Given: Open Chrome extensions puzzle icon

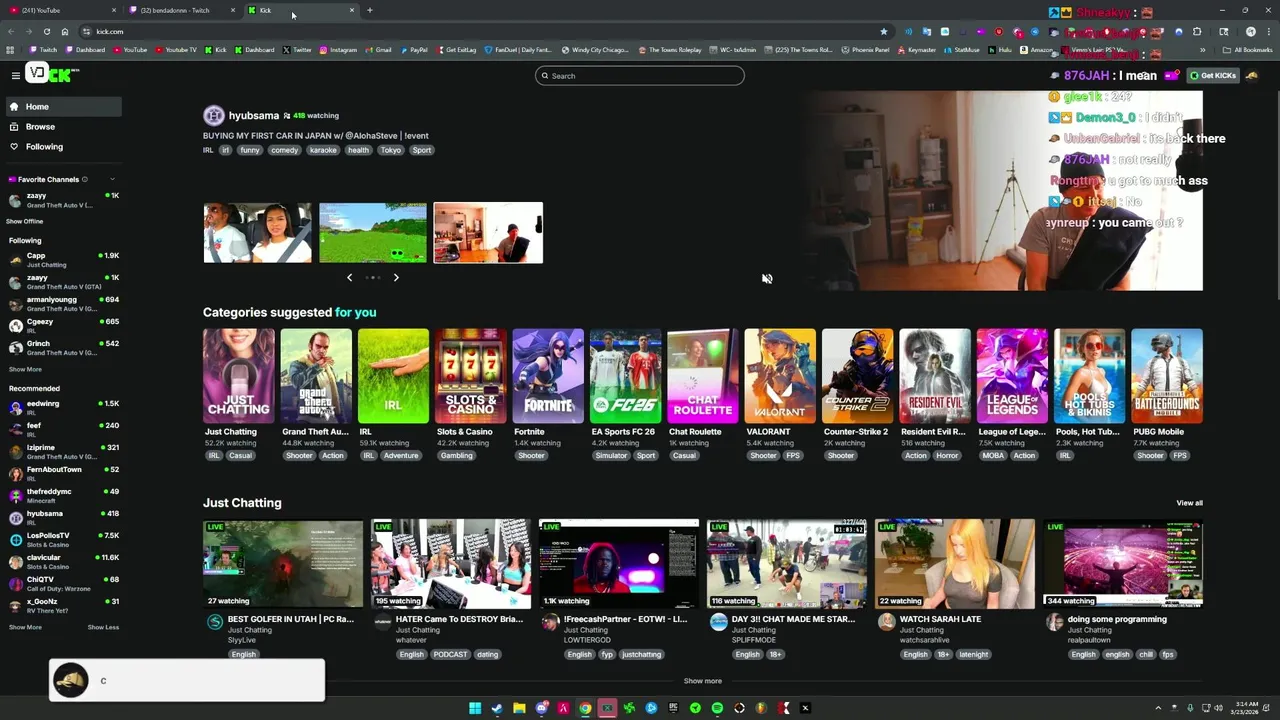Looking at the screenshot, I should 1196,31.
